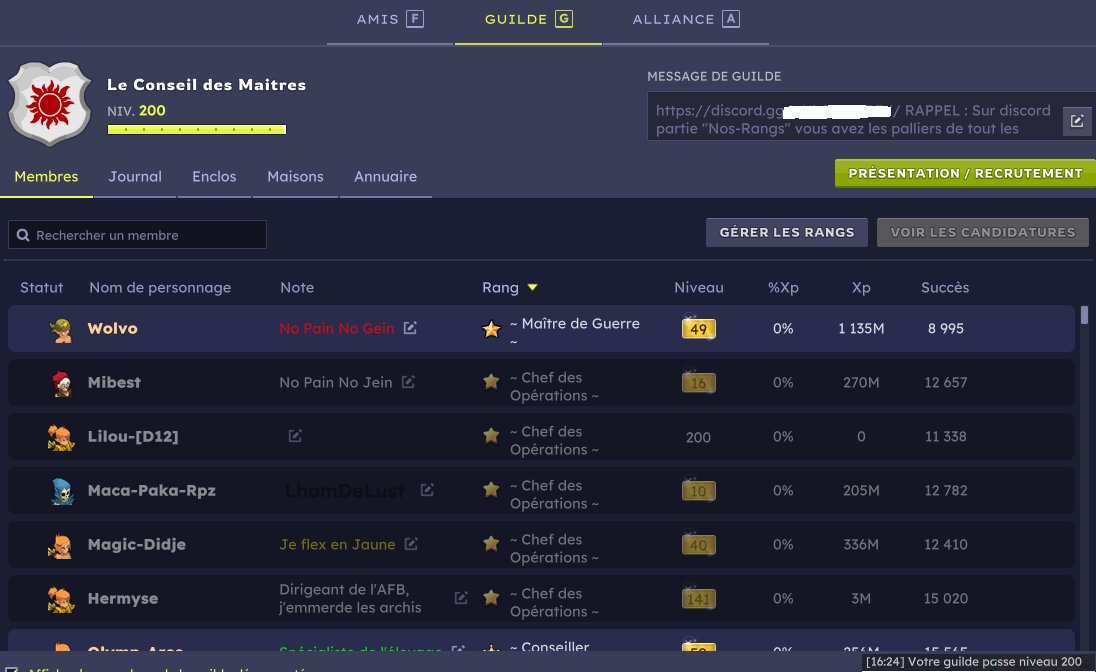Edit Maca-Paka-Rpz's note pencil icon
The width and height of the screenshot is (1096, 672).
[x=427, y=489]
